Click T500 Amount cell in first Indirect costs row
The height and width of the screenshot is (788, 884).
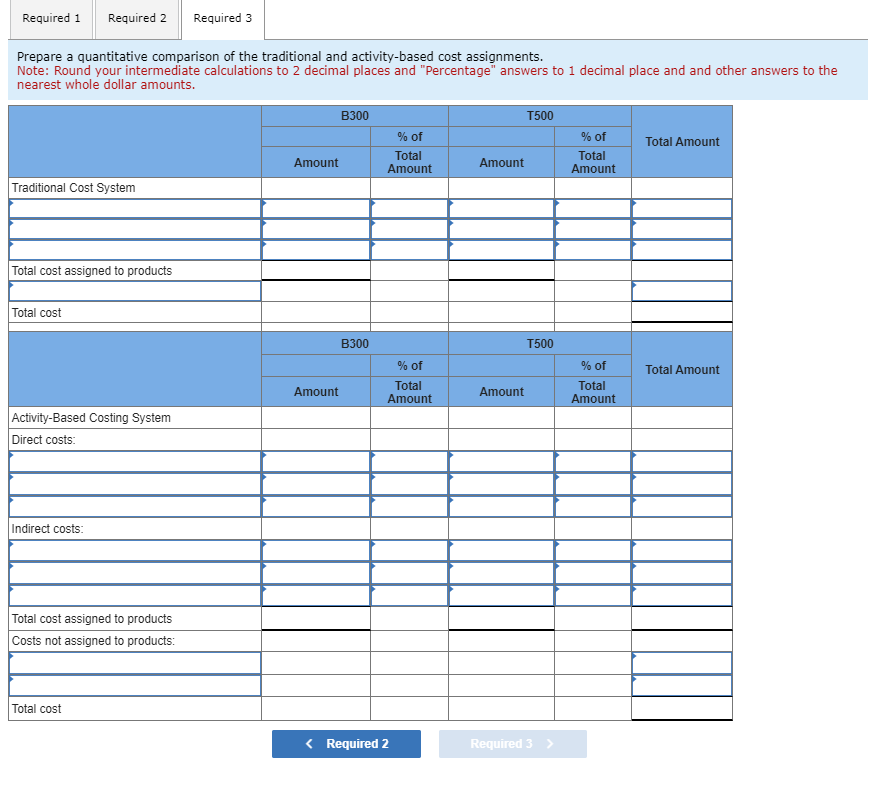point(501,551)
